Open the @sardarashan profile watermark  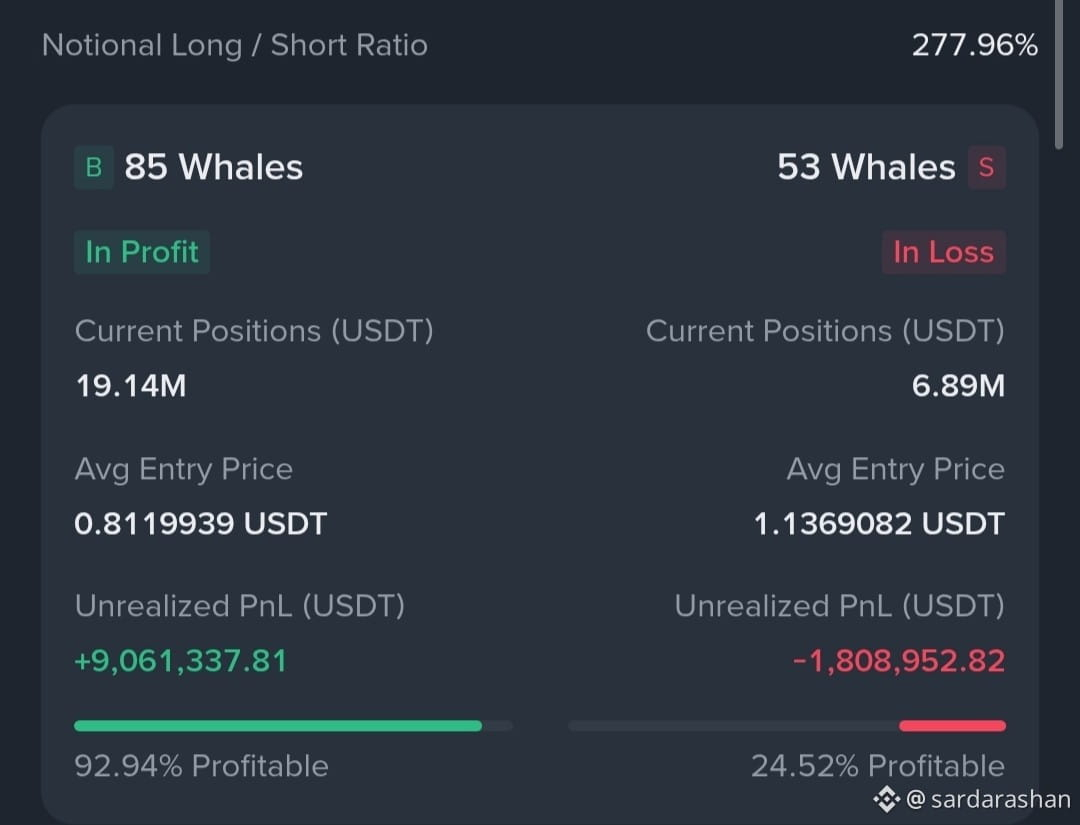[x=988, y=799]
